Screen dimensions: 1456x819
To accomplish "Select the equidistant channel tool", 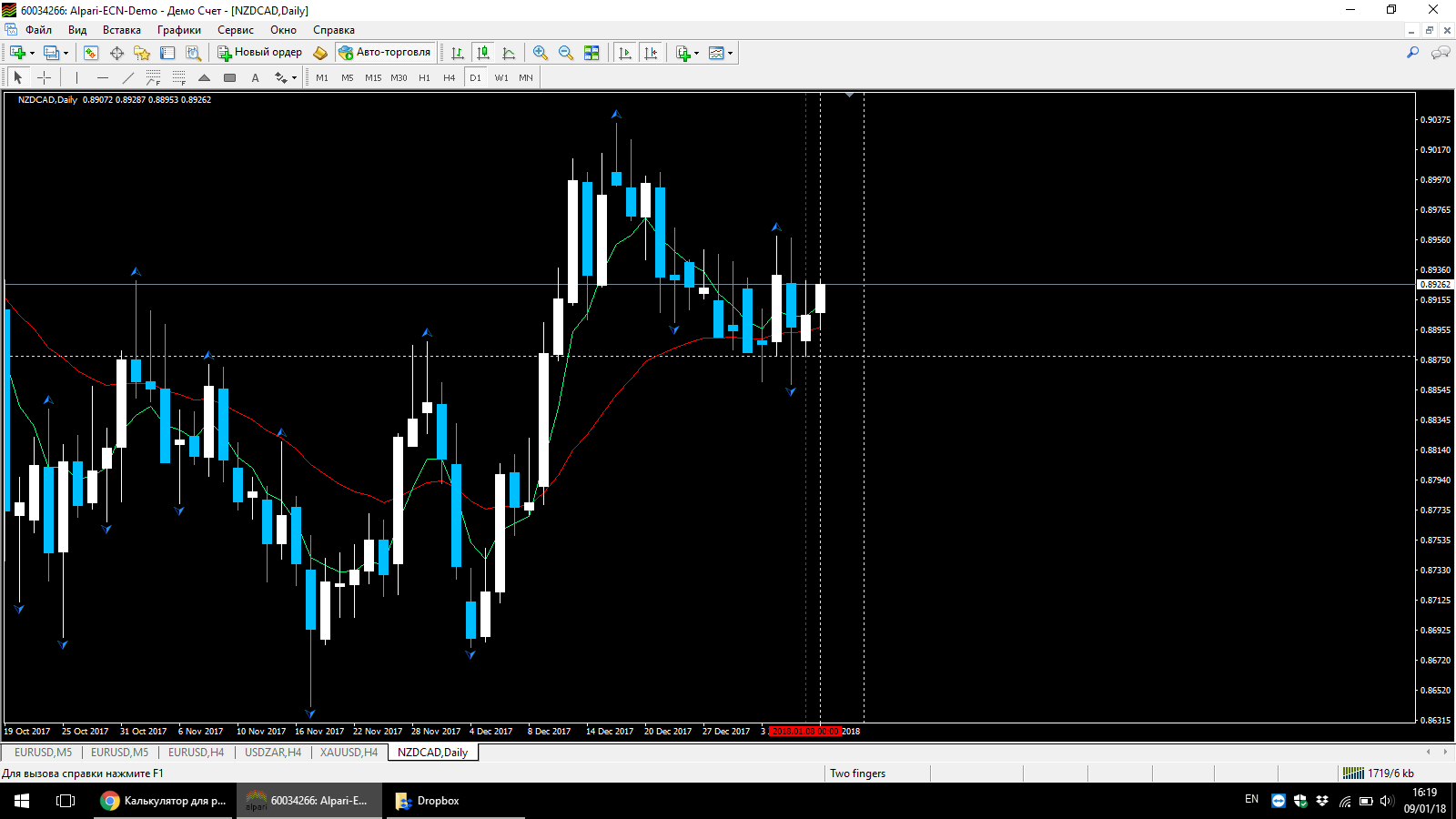I will [x=154, y=78].
